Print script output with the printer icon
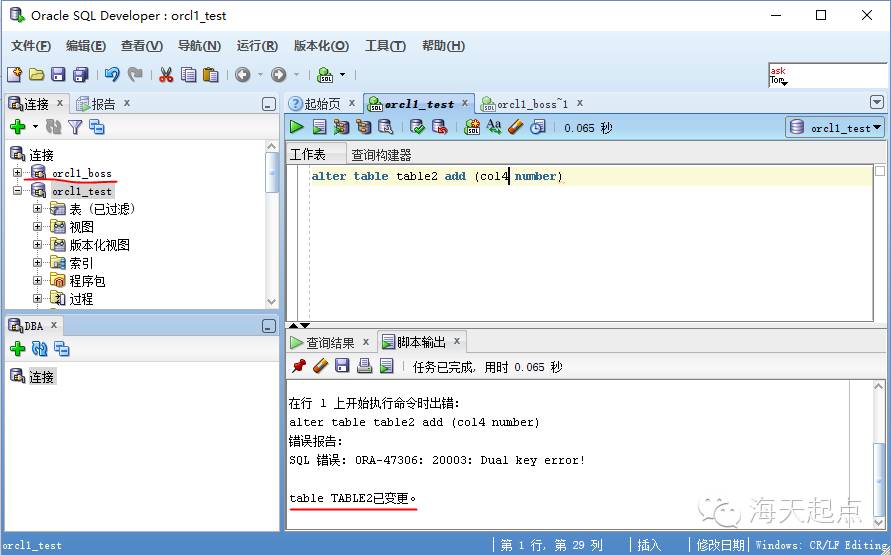This screenshot has height=555, width=891. tap(364, 366)
